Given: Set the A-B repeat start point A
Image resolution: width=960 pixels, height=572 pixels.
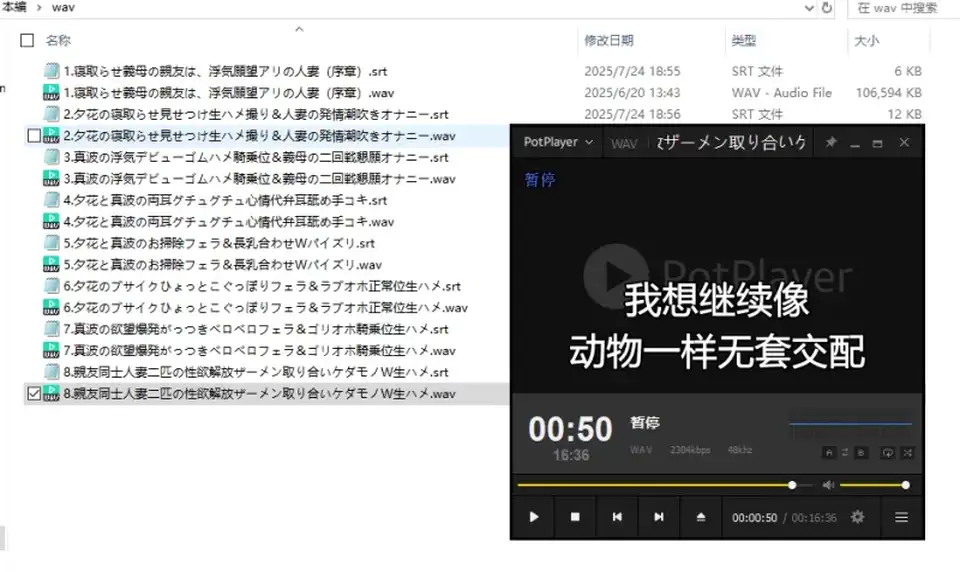Looking at the screenshot, I should click(x=829, y=453).
